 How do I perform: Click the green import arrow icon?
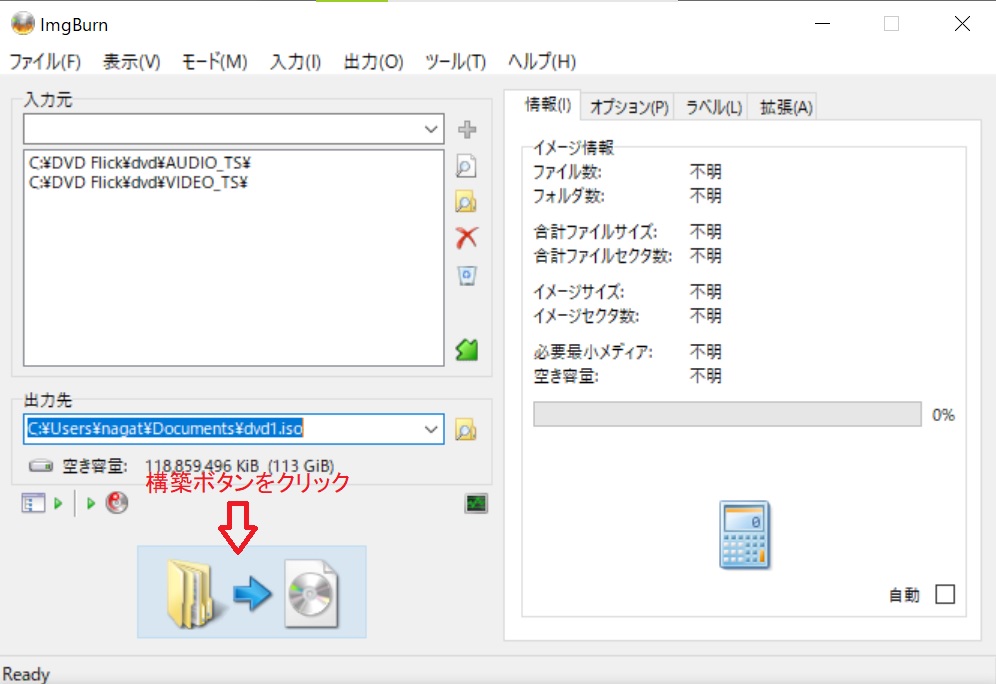coord(466,349)
